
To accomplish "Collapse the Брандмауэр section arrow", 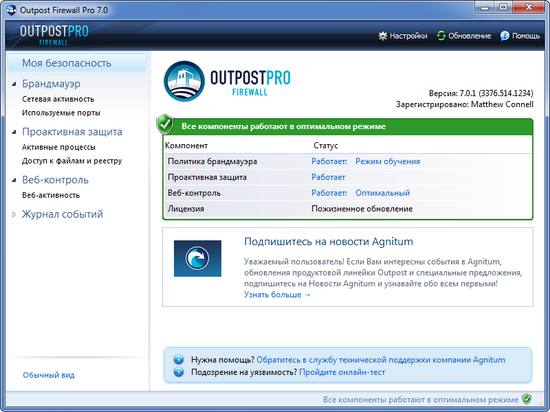I will tap(14, 84).
